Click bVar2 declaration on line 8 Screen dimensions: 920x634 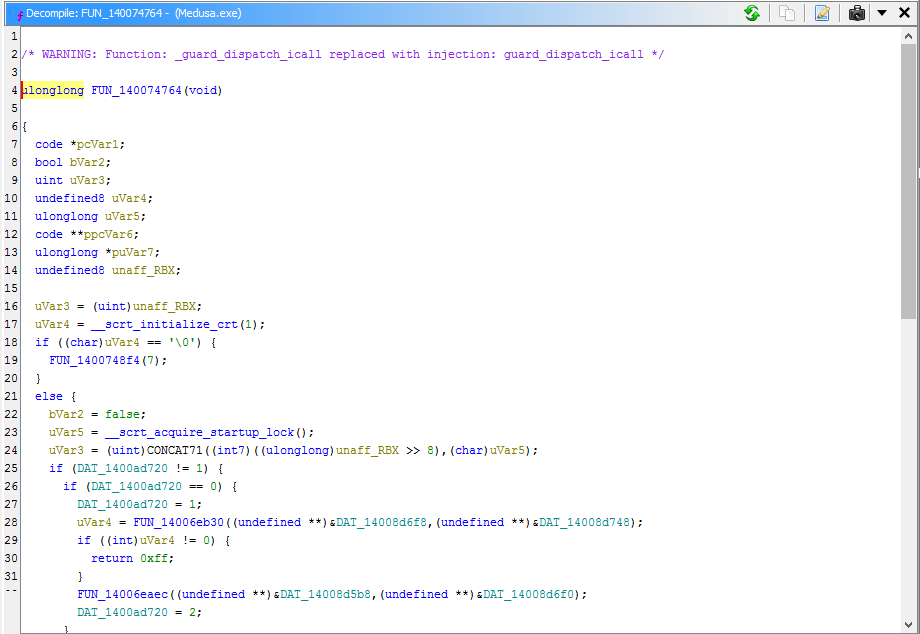pyautogui.click(x=87, y=162)
